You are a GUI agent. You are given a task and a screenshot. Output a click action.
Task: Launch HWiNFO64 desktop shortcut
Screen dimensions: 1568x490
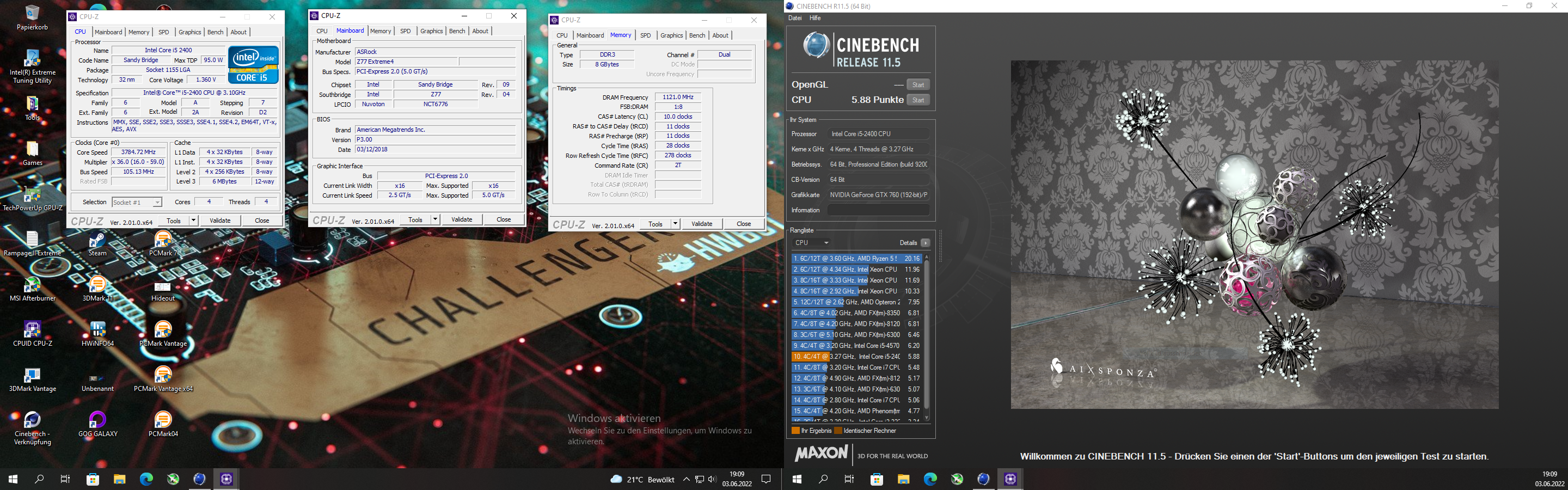[x=97, y=335]
